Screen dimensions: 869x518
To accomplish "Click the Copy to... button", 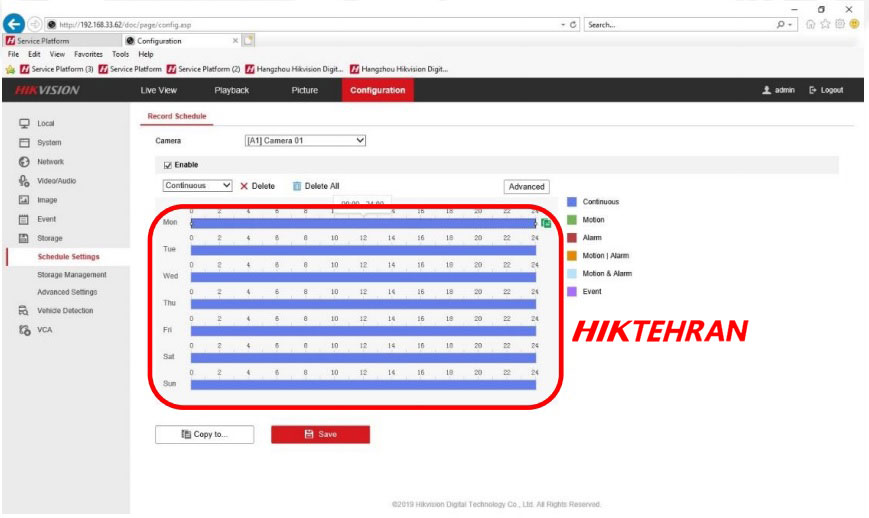I will click(205, 434).
